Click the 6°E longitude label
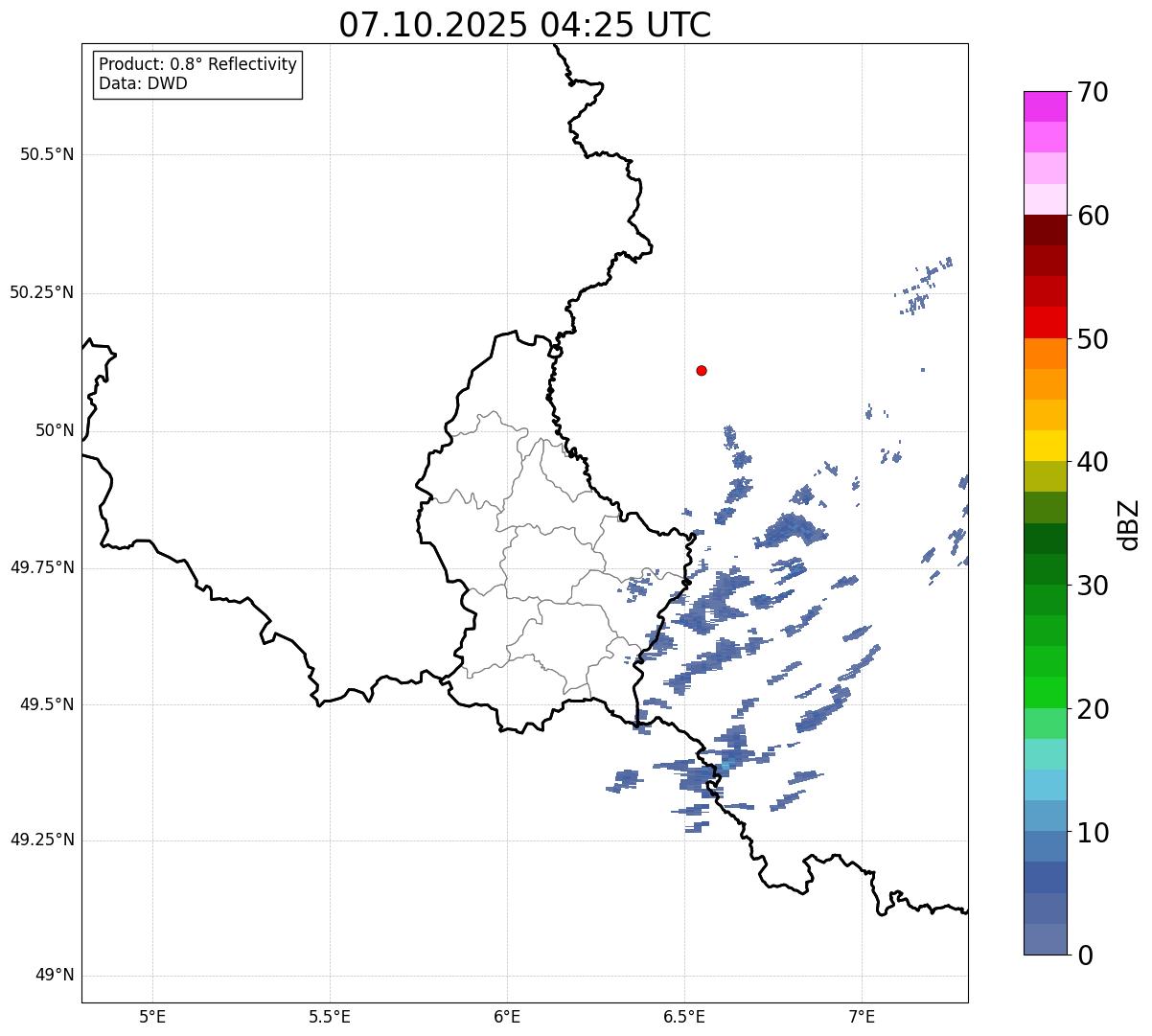The height and width of the screenshot is (1036, 1152). pyautogui.click(x=507, y=1016)
